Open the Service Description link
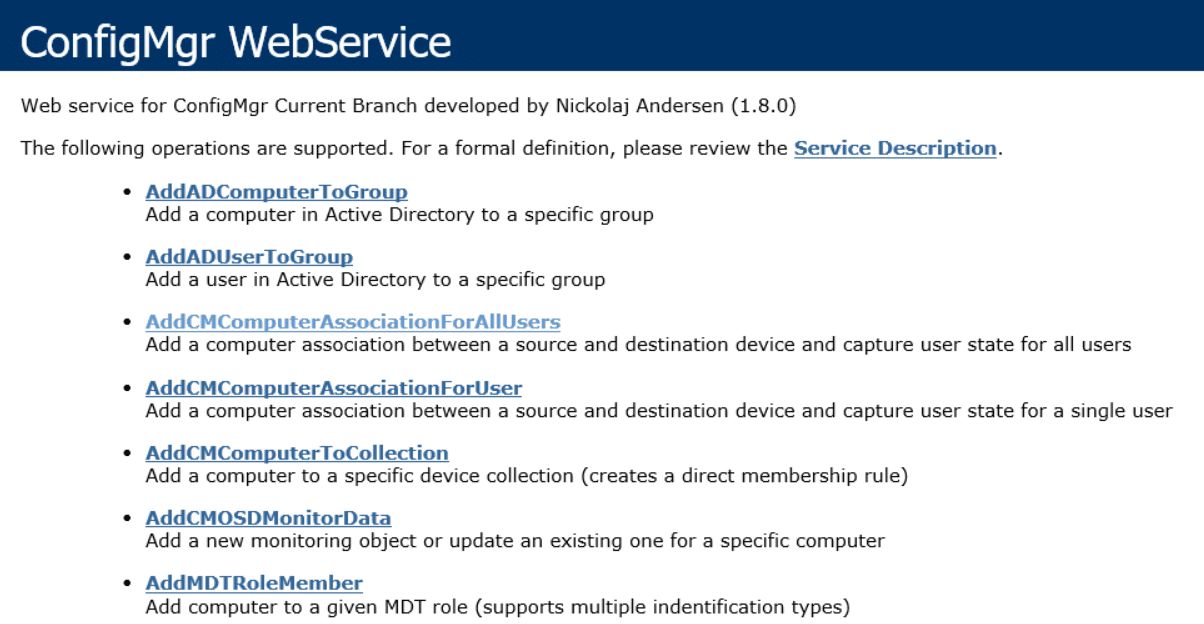This screenshot has width=1204, height=624. pos(895,148)
